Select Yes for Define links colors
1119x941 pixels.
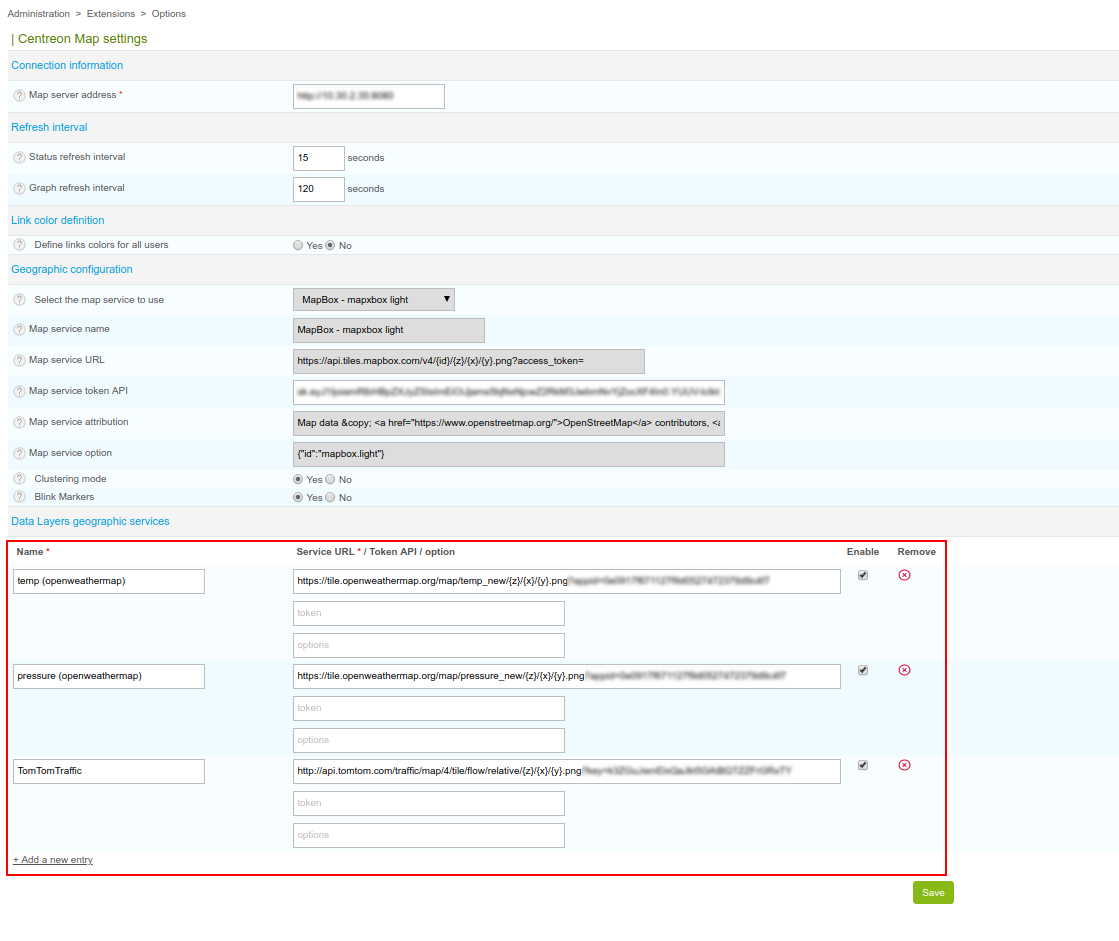(298, 245)
